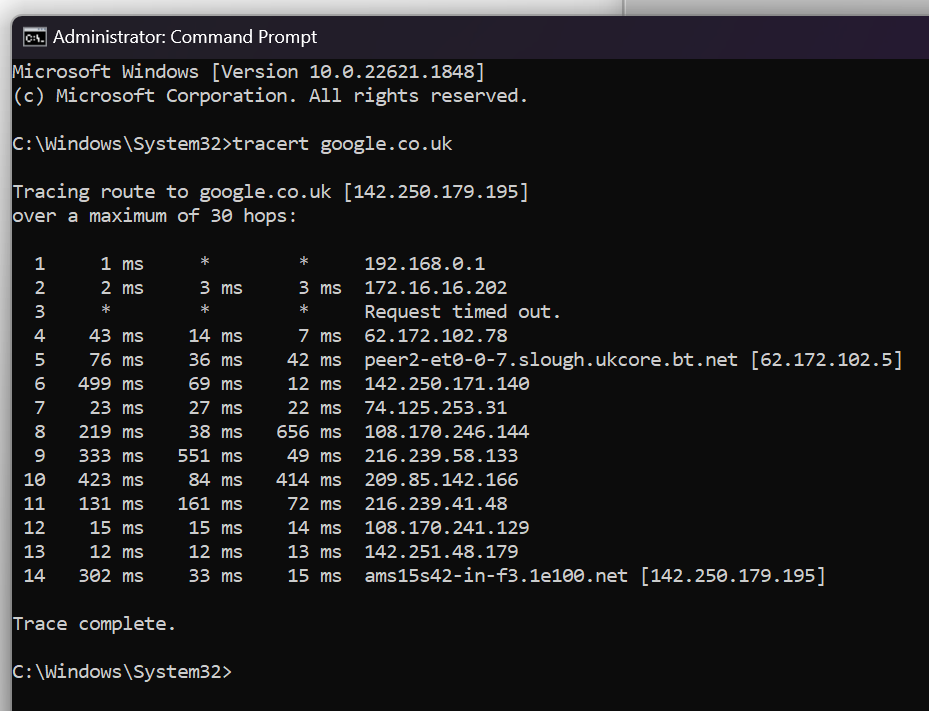Image resolution: width=929 pixels, height=711 pixels.
Task: Click IP address 74.125.253.31 at hop 7
Action: point(435,408)
